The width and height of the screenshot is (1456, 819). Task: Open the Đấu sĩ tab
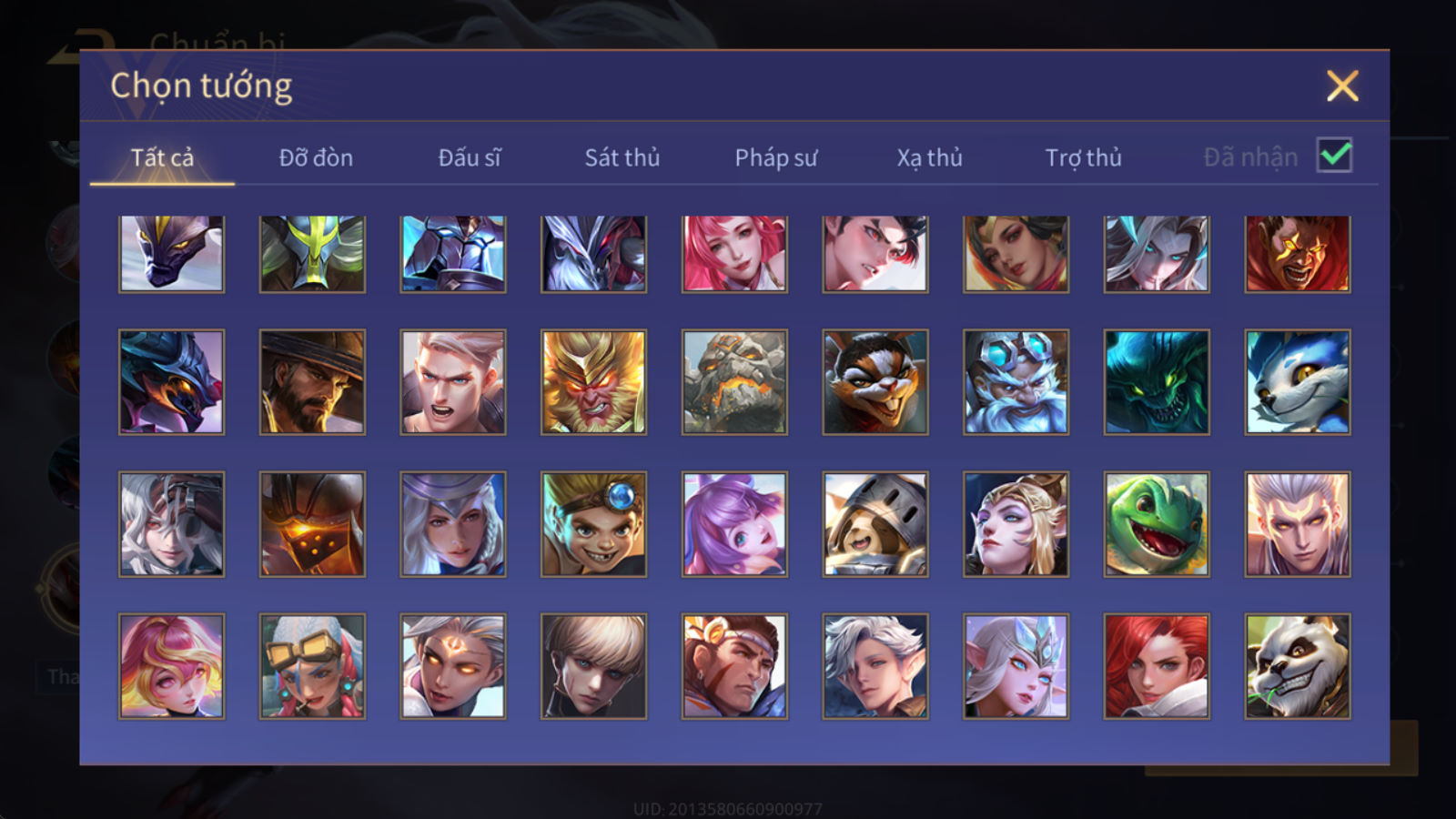(470, 157)
